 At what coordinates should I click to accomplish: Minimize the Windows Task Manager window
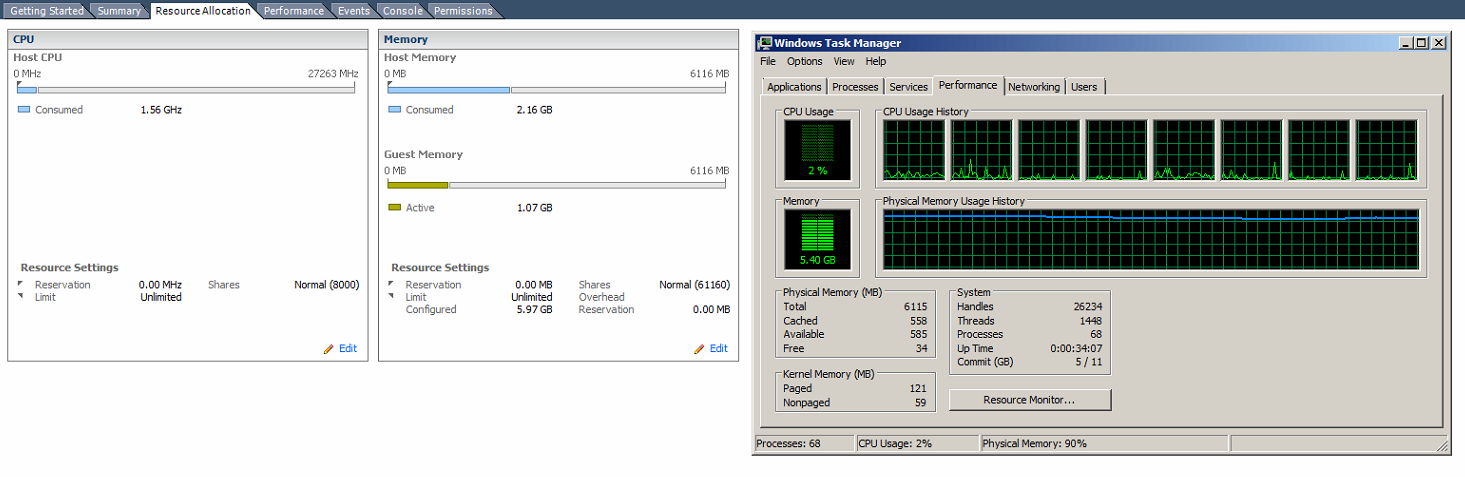(x=1406, y=43)
